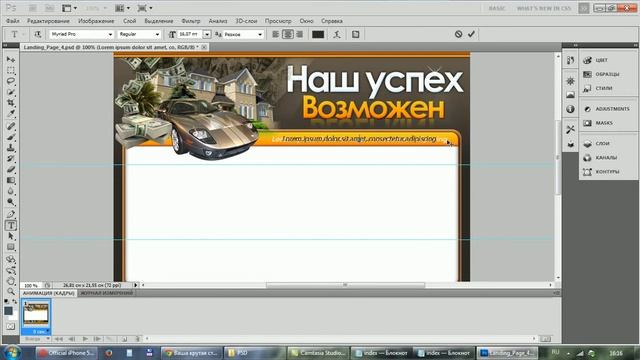The image size is (640, 360).
Task: Open view extras dropdown in application bar
Action: coord(69,8)
